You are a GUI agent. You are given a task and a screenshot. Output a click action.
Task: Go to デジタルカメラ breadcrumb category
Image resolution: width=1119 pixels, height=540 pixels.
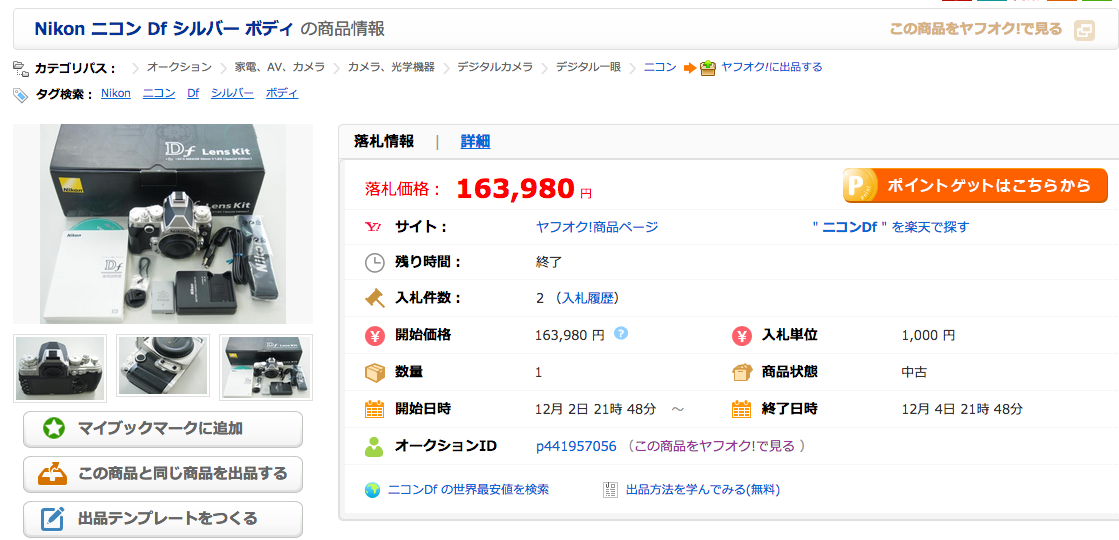point(495,67)
